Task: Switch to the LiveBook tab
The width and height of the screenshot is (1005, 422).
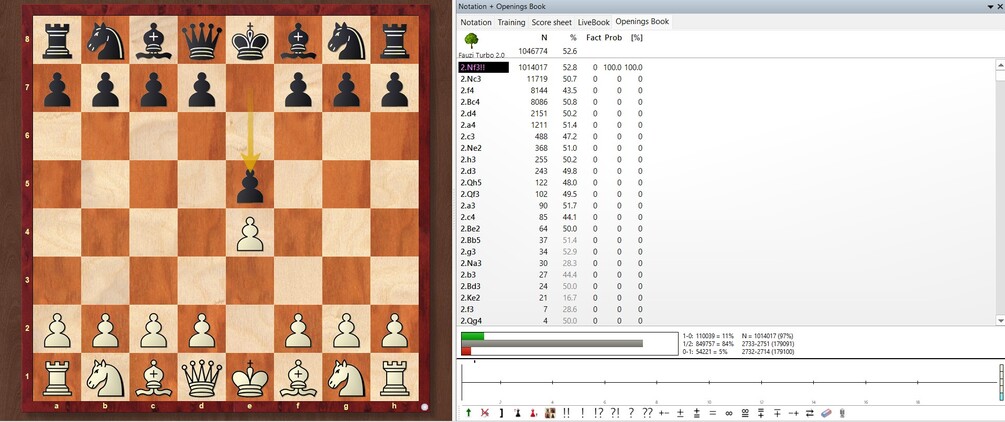Action: pos(594,22)
